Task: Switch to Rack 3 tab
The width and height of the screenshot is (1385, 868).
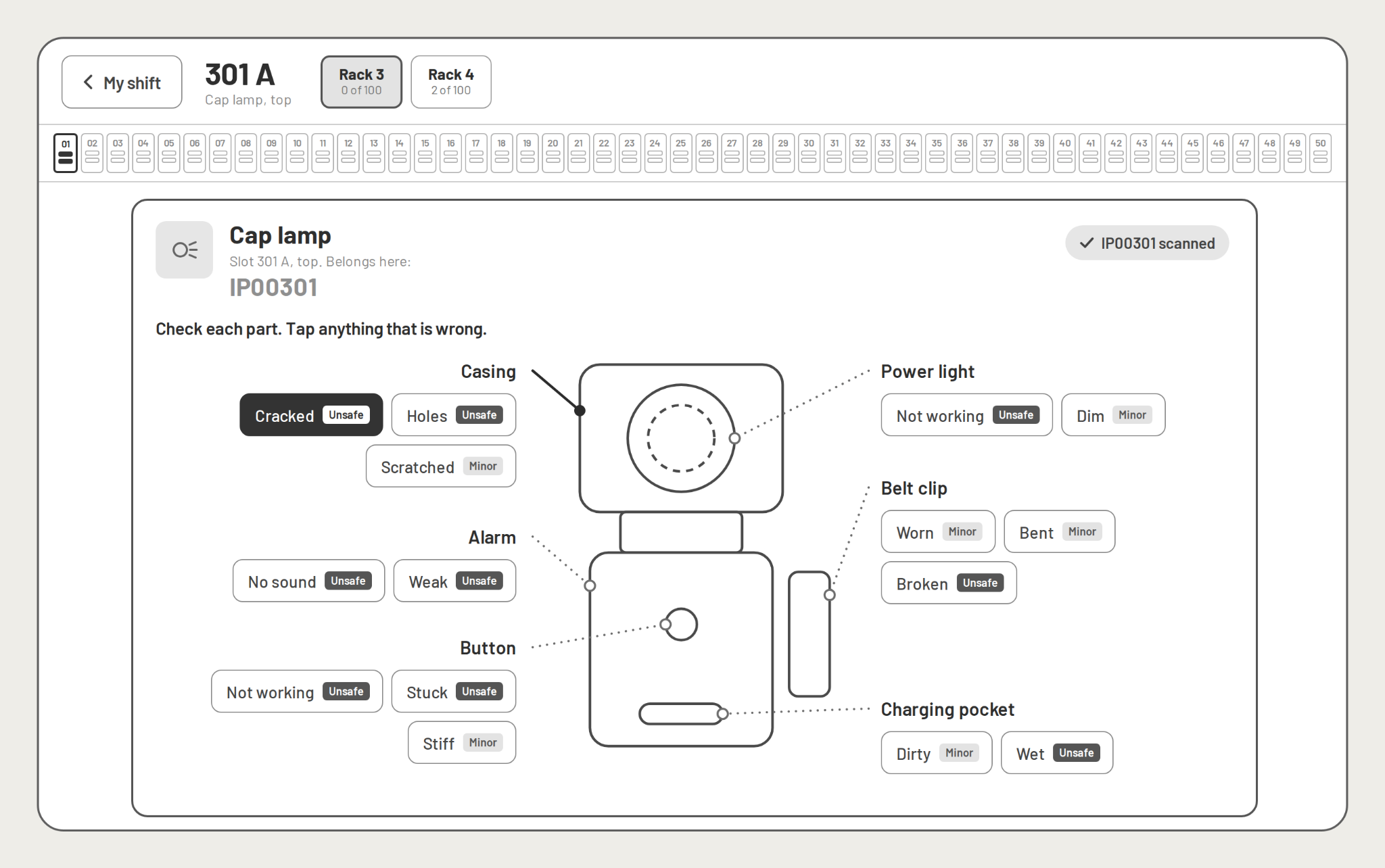Action: [361, 82]
